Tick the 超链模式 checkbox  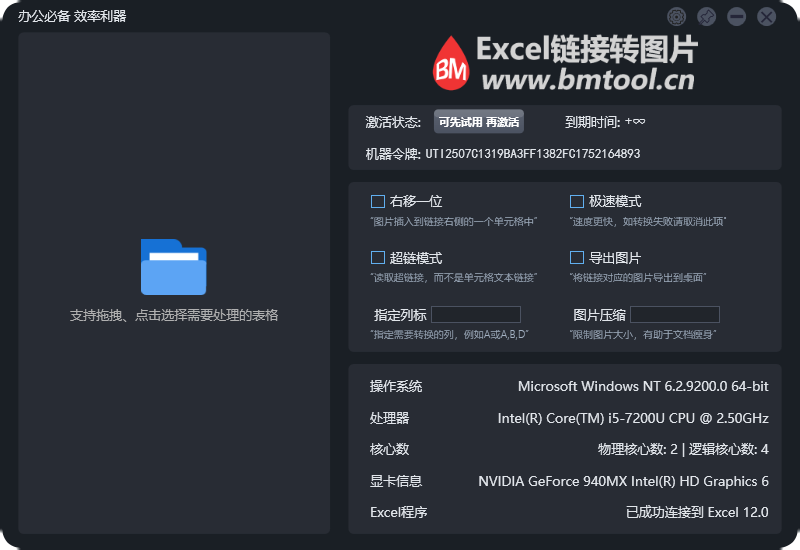click(x=378, y=258)
